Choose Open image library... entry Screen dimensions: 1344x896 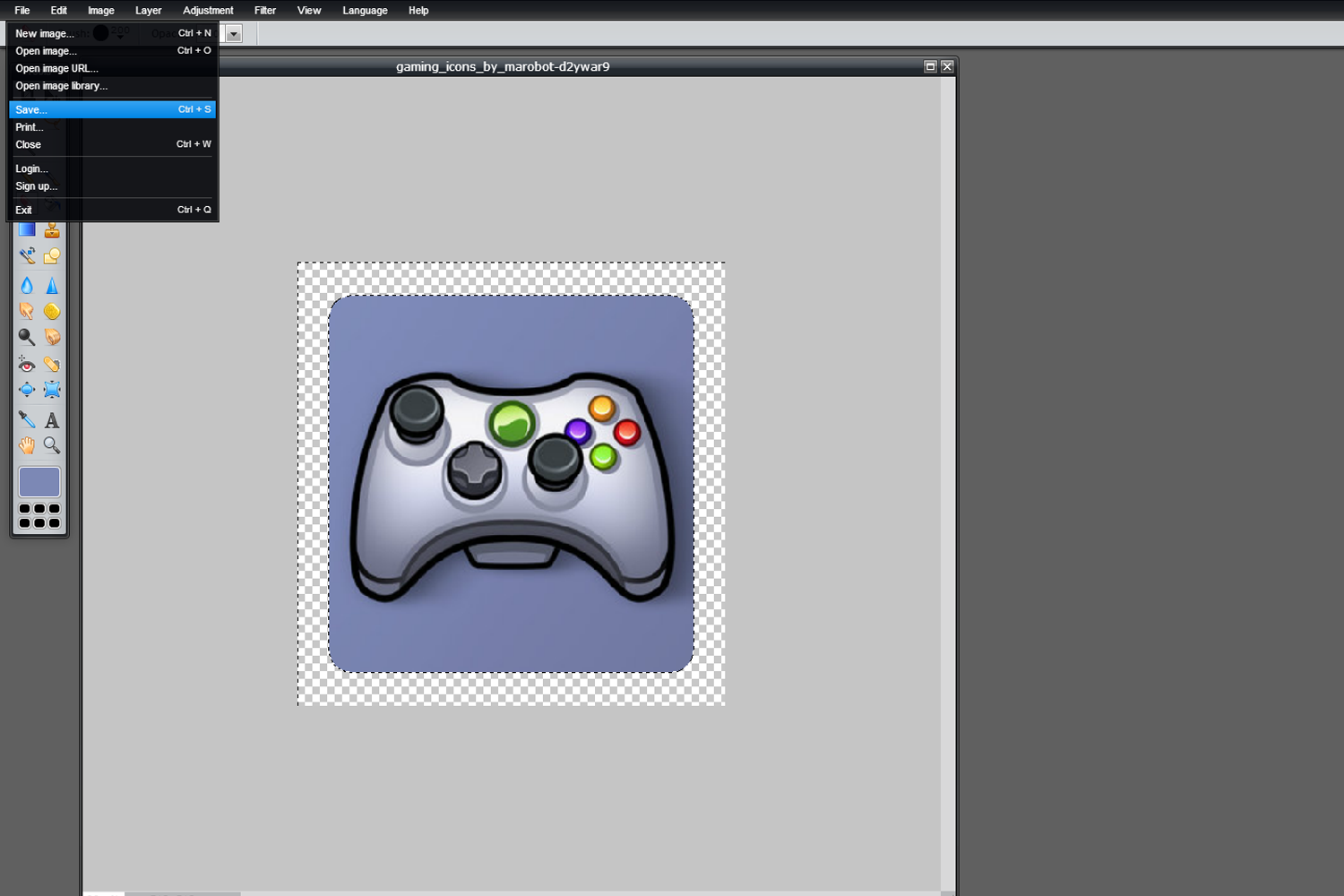coord(113,86)
